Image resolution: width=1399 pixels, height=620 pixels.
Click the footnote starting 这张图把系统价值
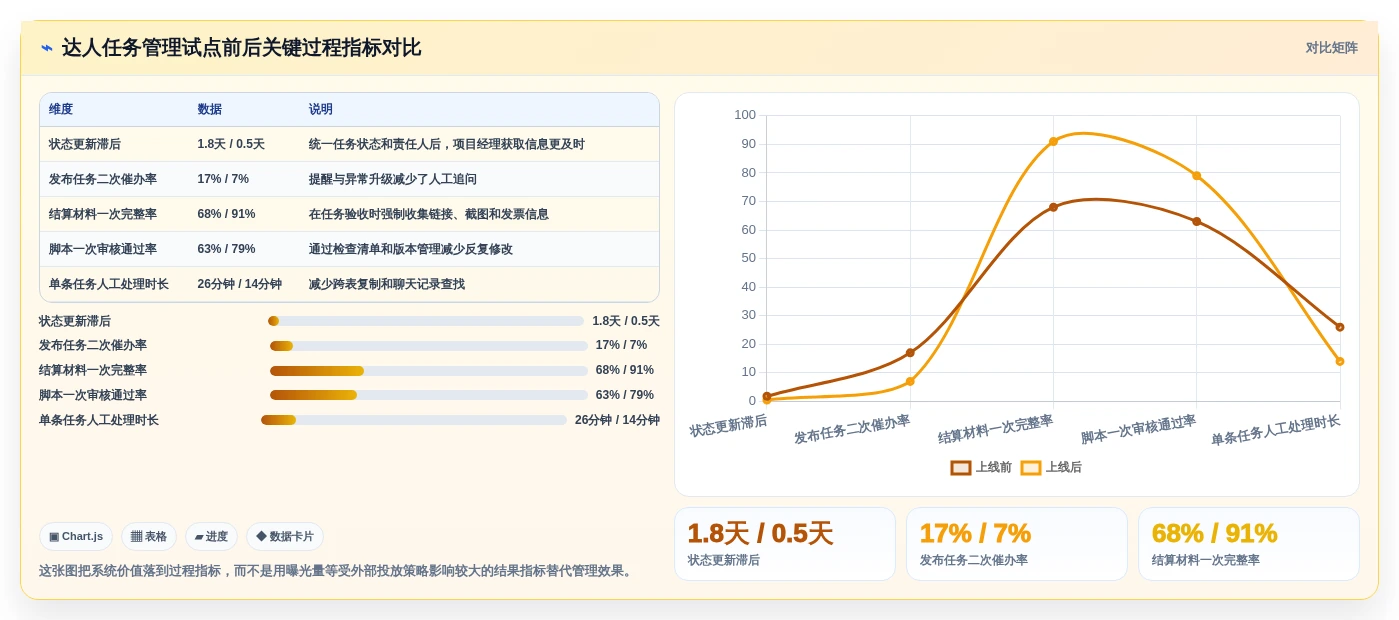tap(337, 571)
